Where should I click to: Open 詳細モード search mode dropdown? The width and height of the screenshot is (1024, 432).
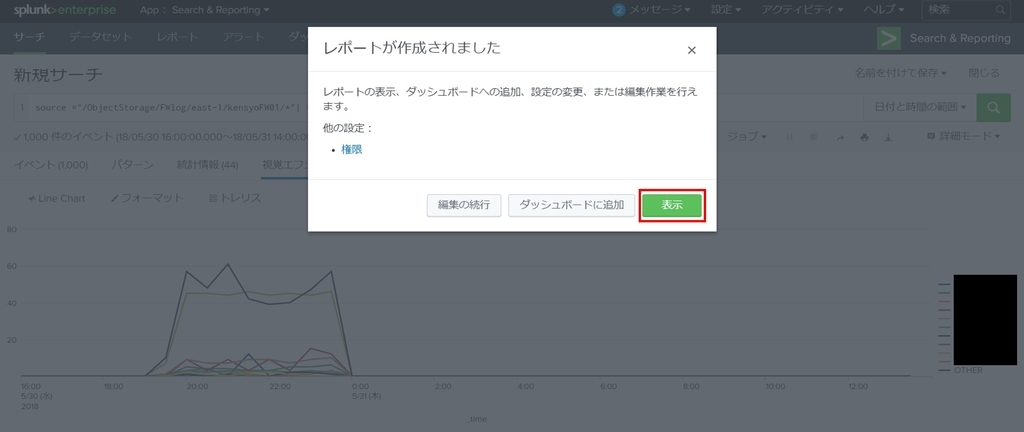(963, 136)
